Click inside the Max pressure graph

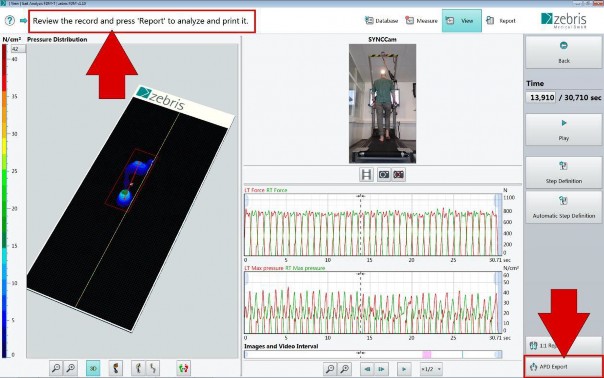pos(373,302)
